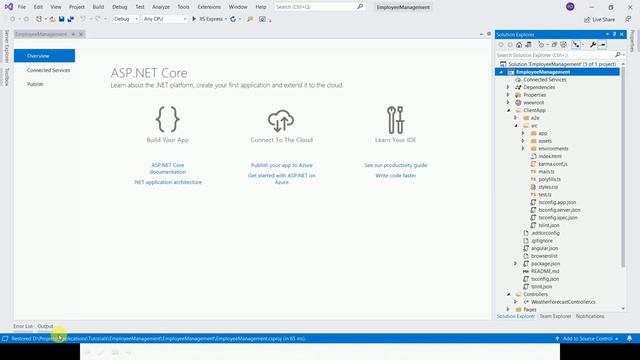Click the Switch Views icon in Solution Explorer
This screenshot has height=360, width=640.
coord(528,45)
